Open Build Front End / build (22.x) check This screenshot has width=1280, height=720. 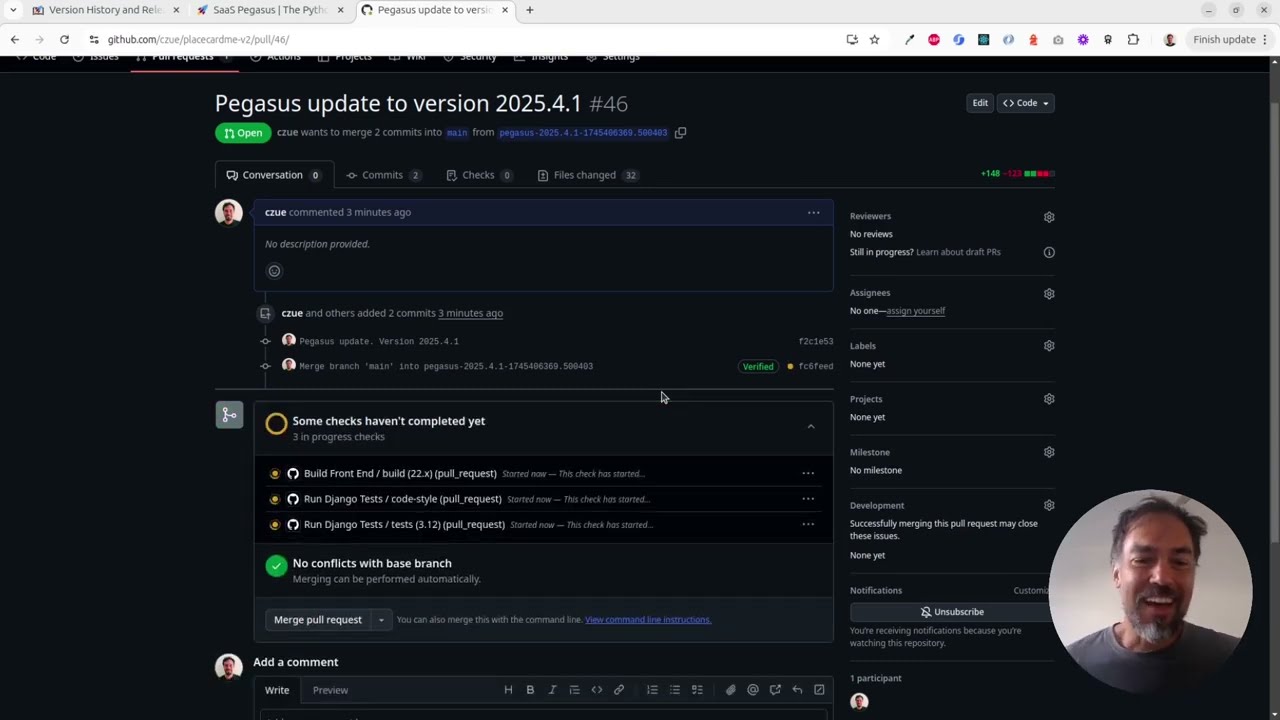tap(400, 474)
